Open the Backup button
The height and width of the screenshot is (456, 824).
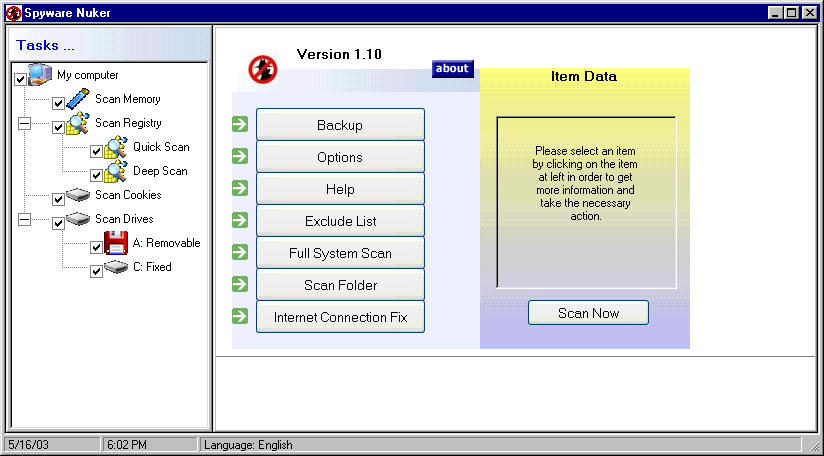click(340, 125)
